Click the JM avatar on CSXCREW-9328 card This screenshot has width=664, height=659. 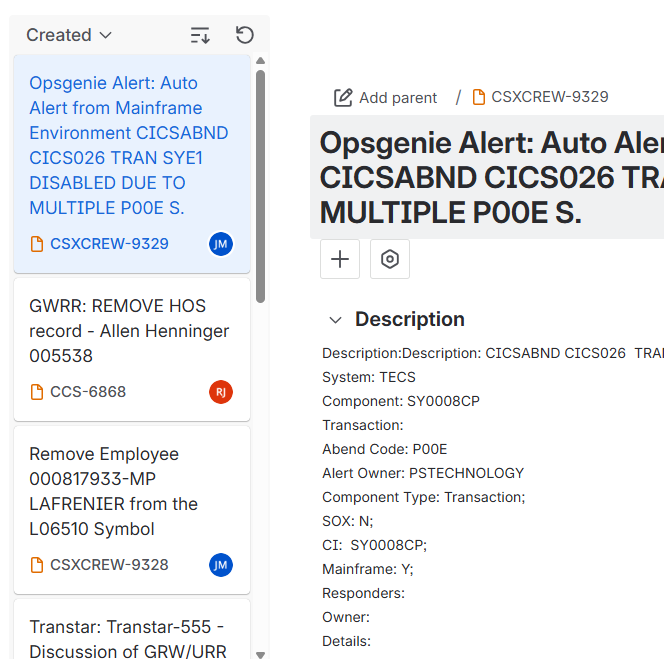click(221, 565)
